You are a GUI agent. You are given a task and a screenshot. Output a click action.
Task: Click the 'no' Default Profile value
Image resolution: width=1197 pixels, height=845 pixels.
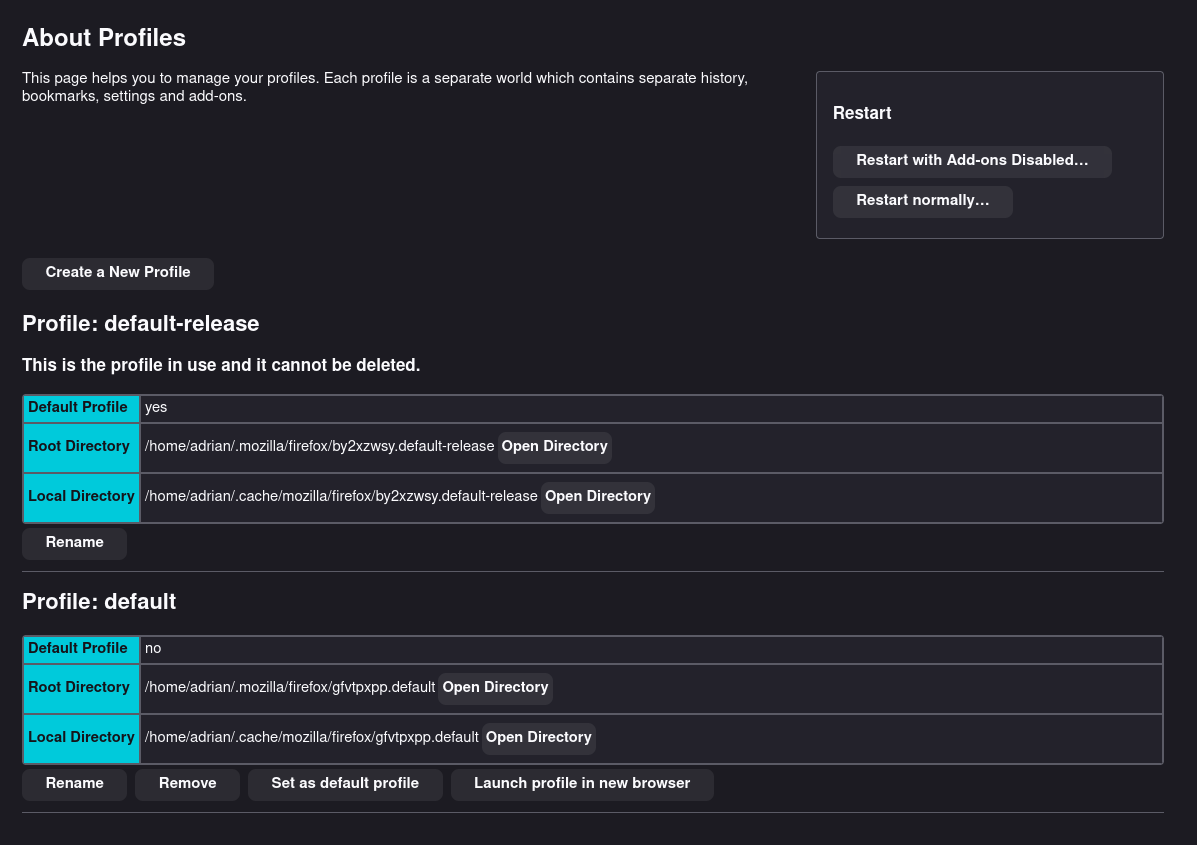[x=153, y=649]
